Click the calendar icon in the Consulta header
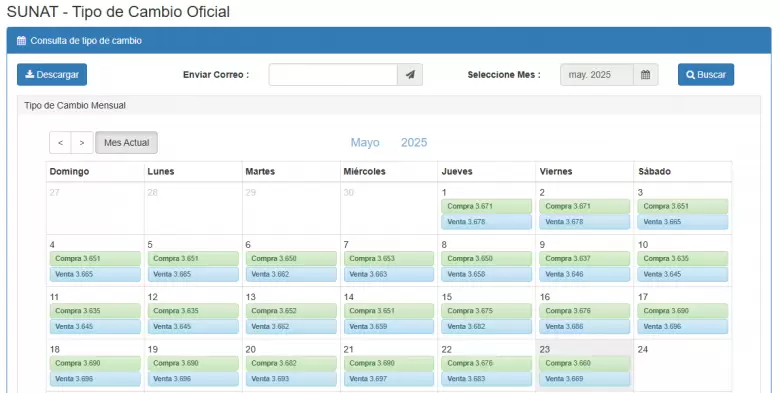 21,41
